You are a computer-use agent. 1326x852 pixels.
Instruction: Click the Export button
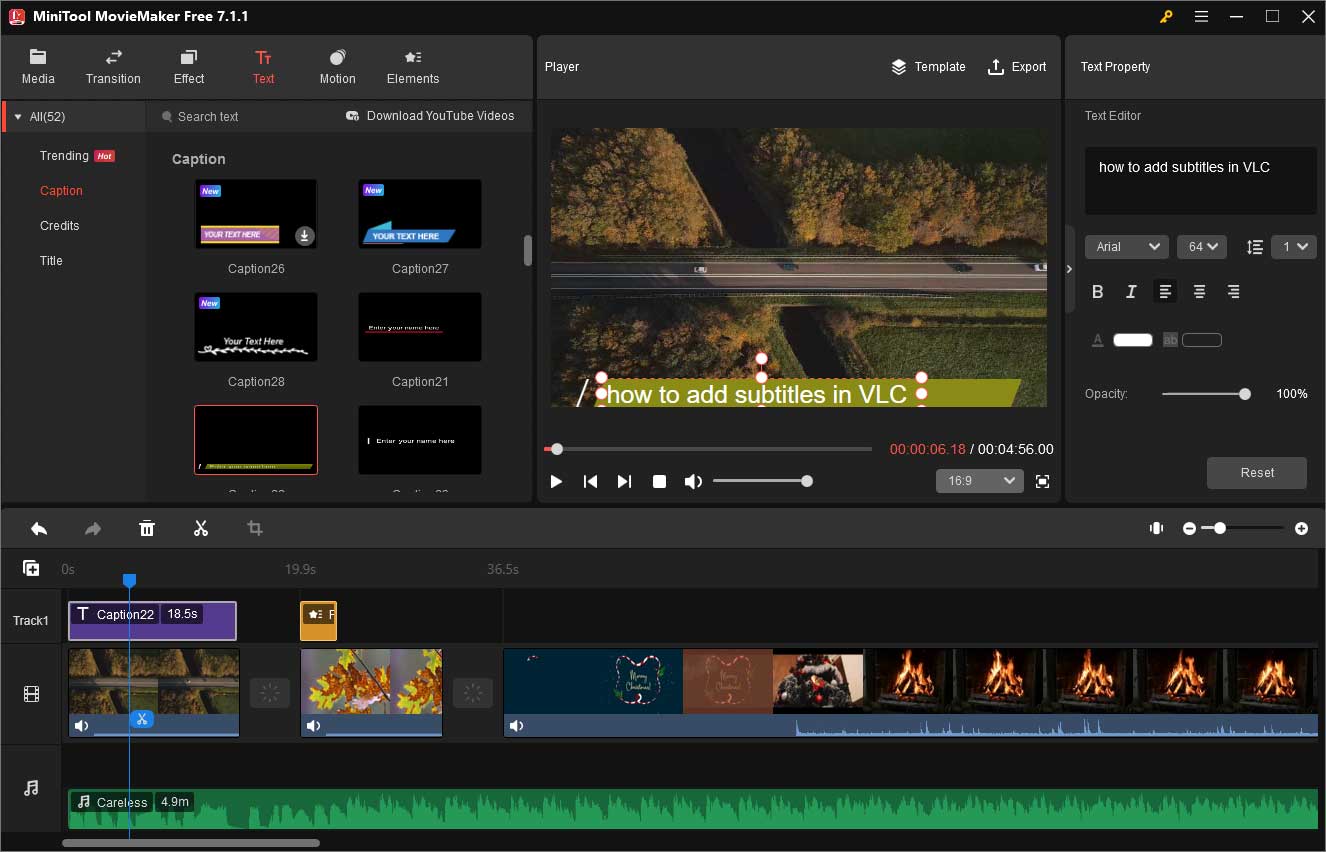[1017, 67]
